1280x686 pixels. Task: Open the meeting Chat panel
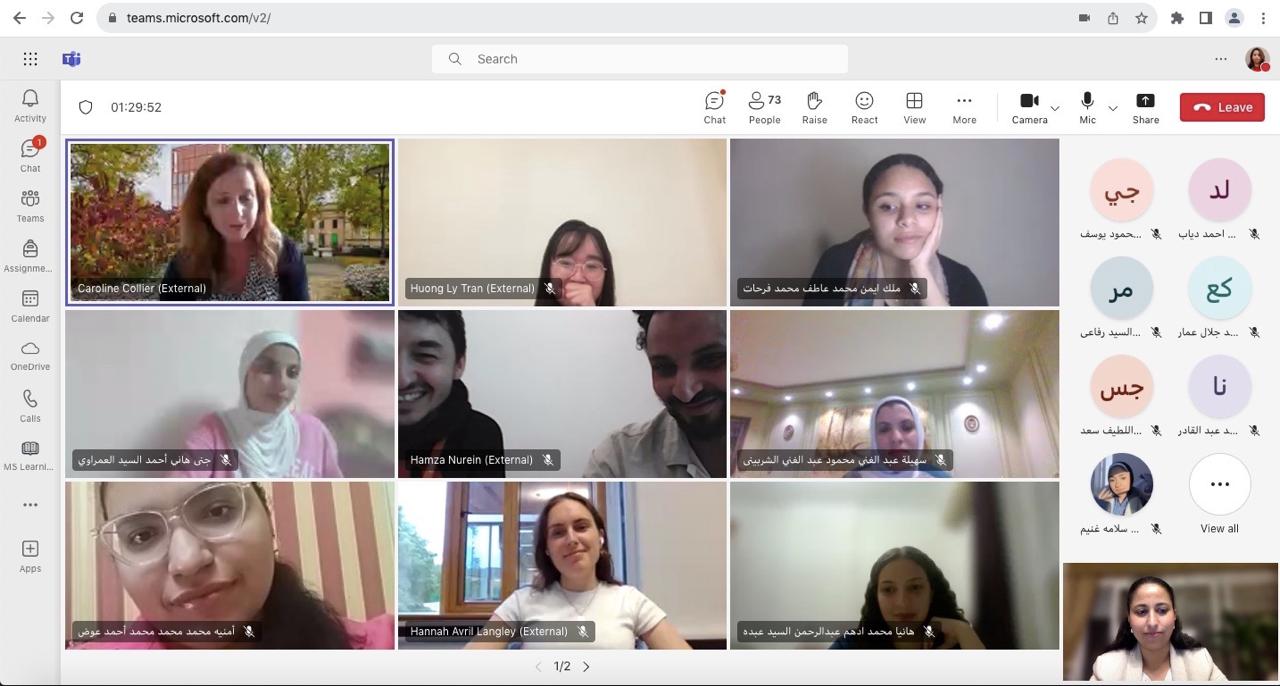coord(714,107)
